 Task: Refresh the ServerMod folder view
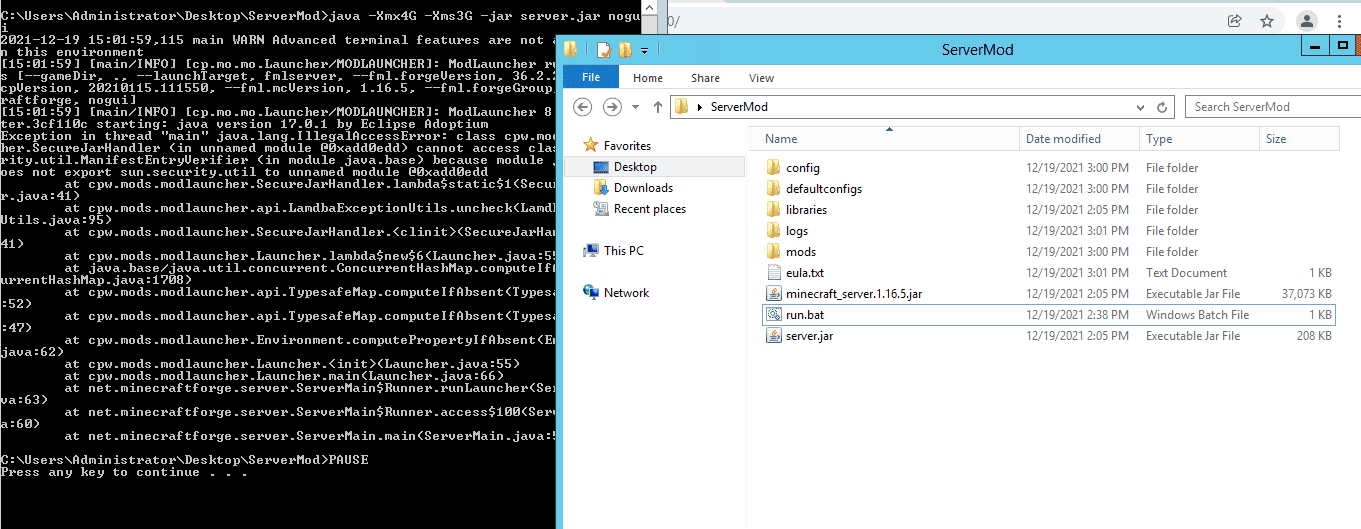pos(1162,107)
